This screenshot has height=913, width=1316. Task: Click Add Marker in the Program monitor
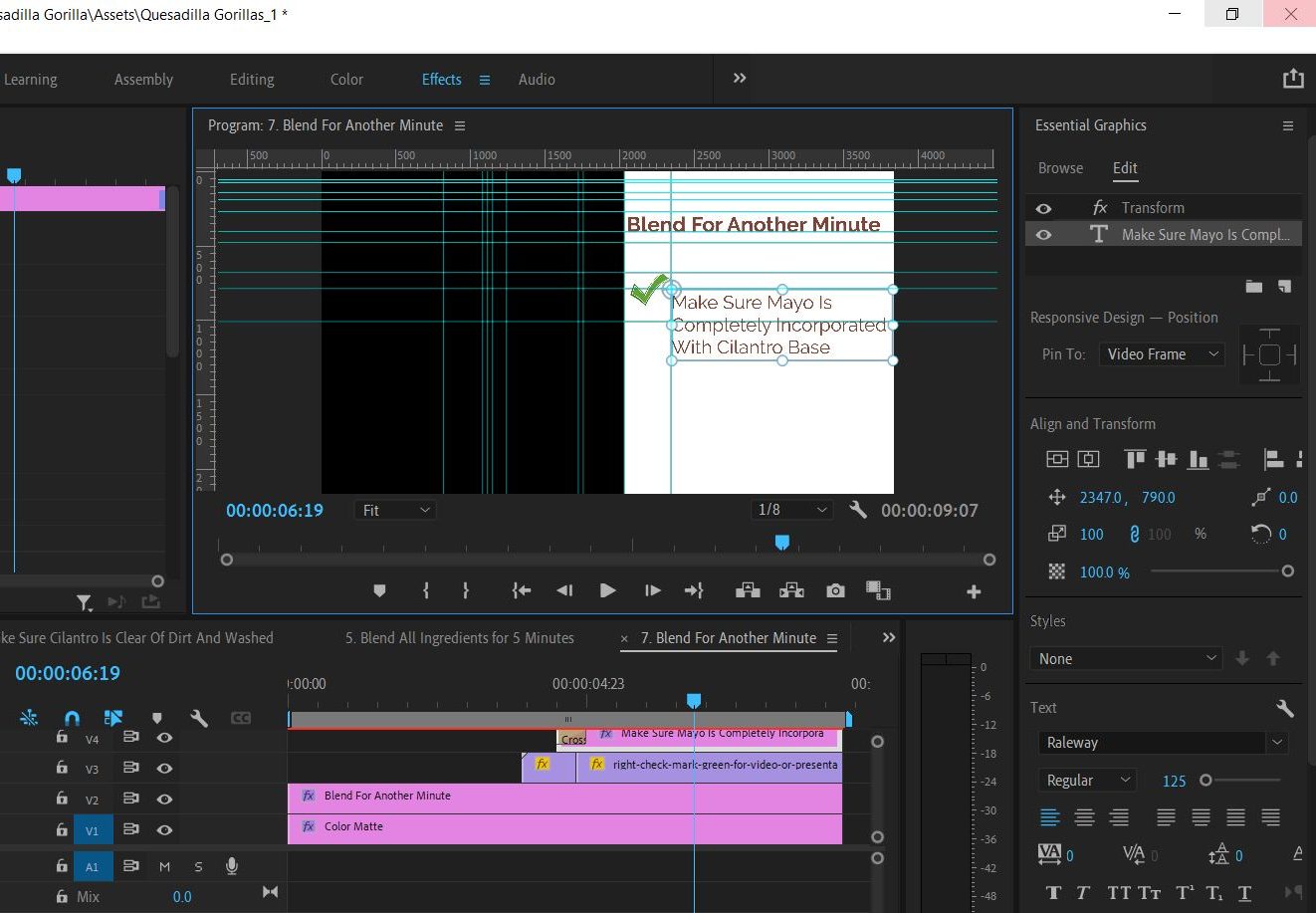point(379,590)
